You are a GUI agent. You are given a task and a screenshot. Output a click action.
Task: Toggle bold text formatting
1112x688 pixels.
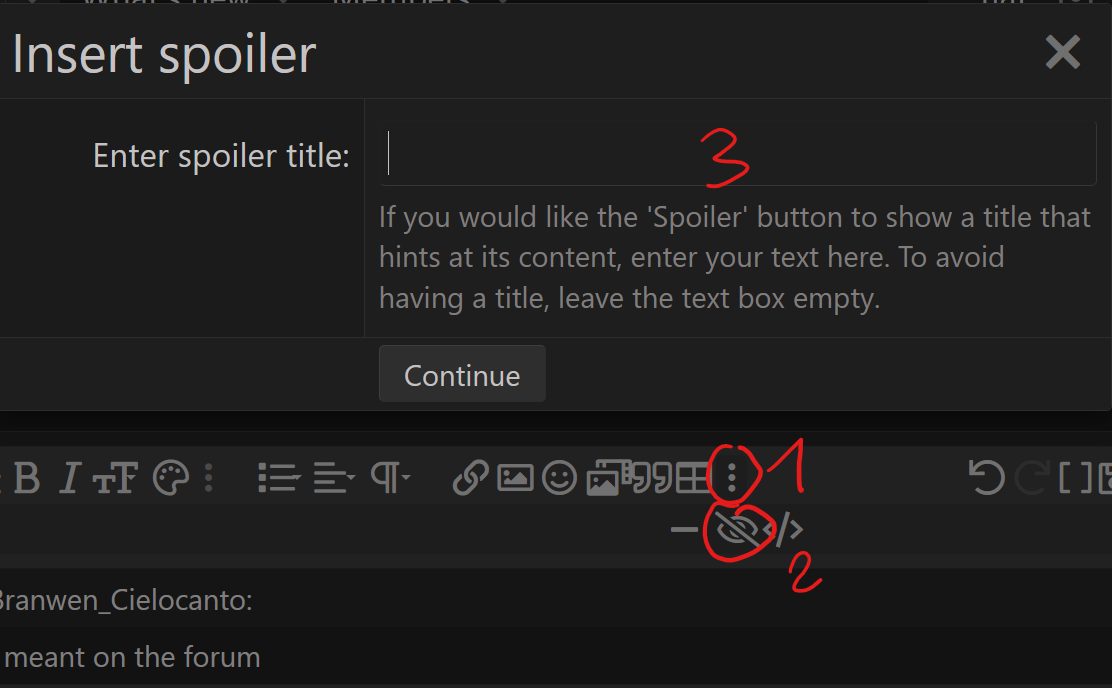(27, 477)
